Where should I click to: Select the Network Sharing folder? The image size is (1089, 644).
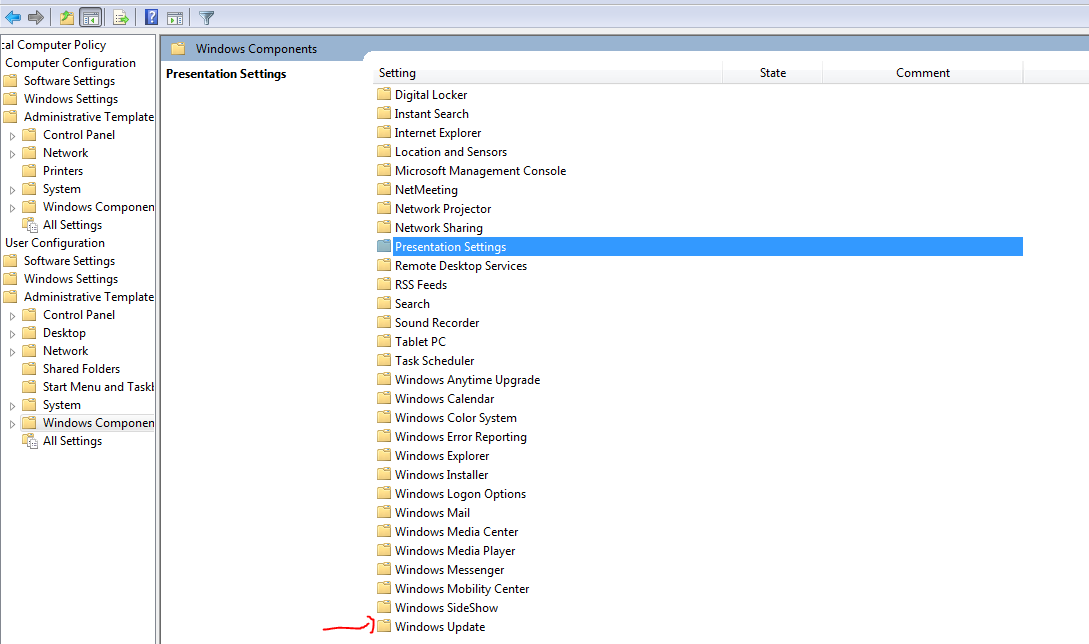click(438, 228)
